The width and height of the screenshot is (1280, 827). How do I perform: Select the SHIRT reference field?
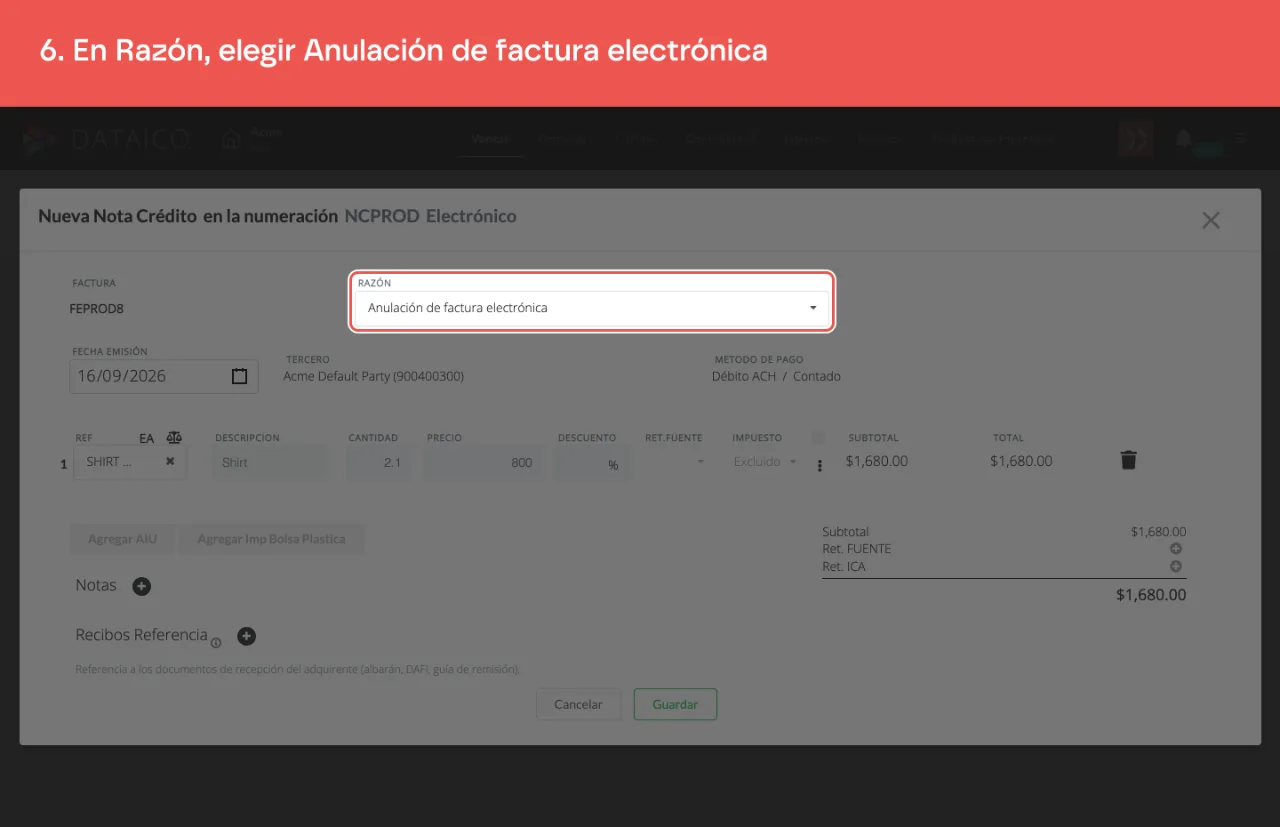click(130, 462)
